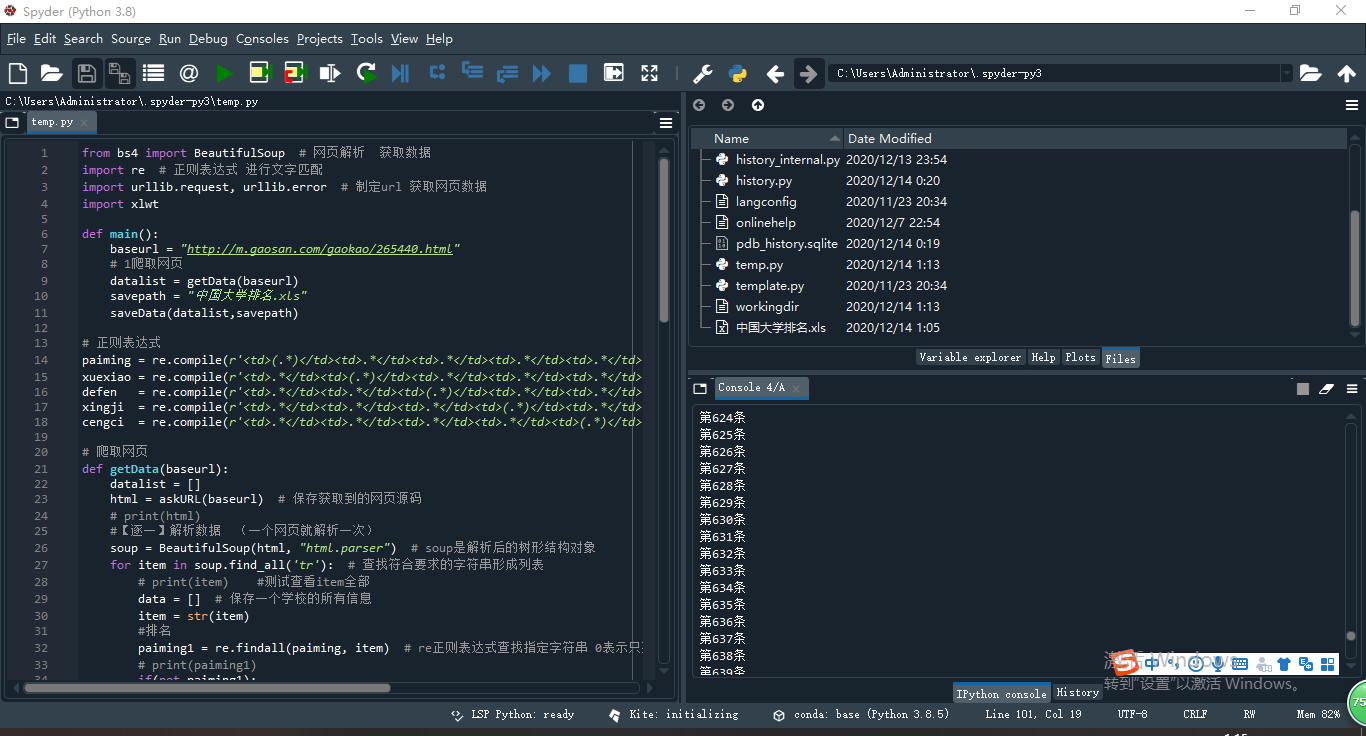
Task: Save all open files
Action: point(120,73)
